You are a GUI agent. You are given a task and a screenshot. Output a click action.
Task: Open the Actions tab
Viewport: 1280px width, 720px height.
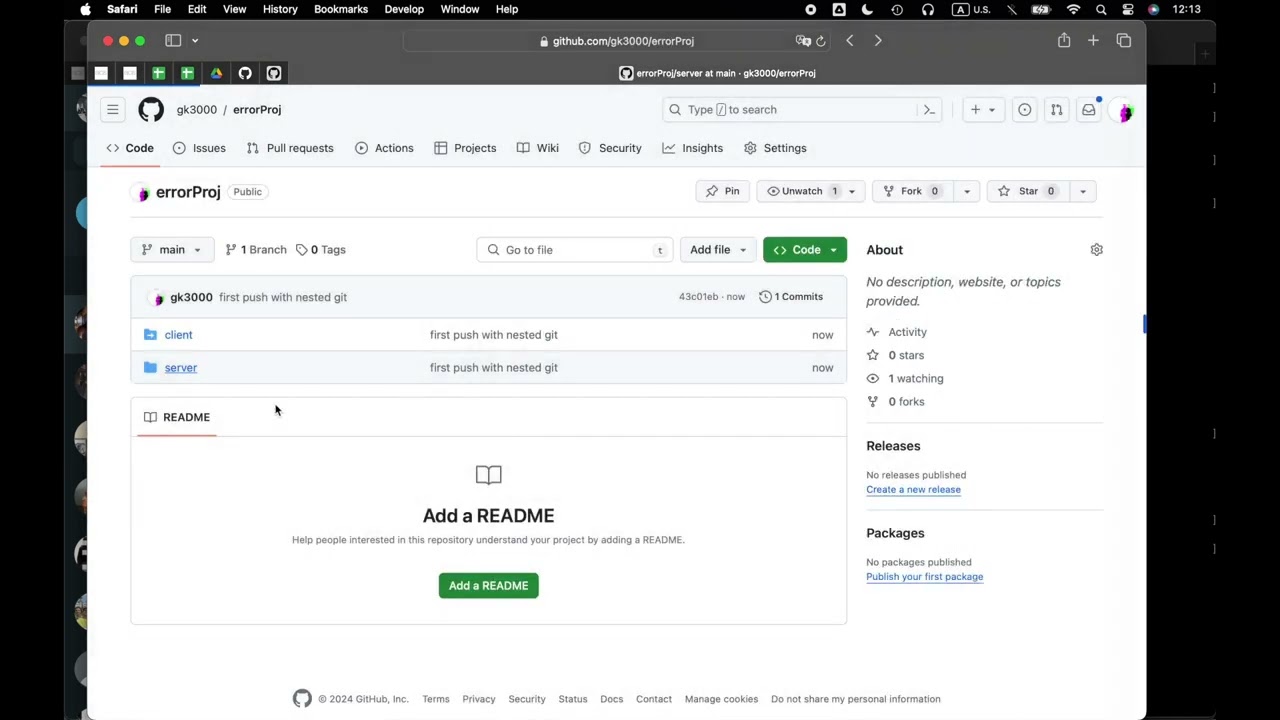tap(384, 148)
